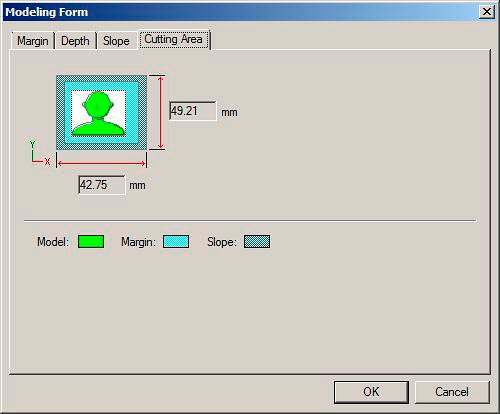Click the mm label beside height field

point(229,112)
